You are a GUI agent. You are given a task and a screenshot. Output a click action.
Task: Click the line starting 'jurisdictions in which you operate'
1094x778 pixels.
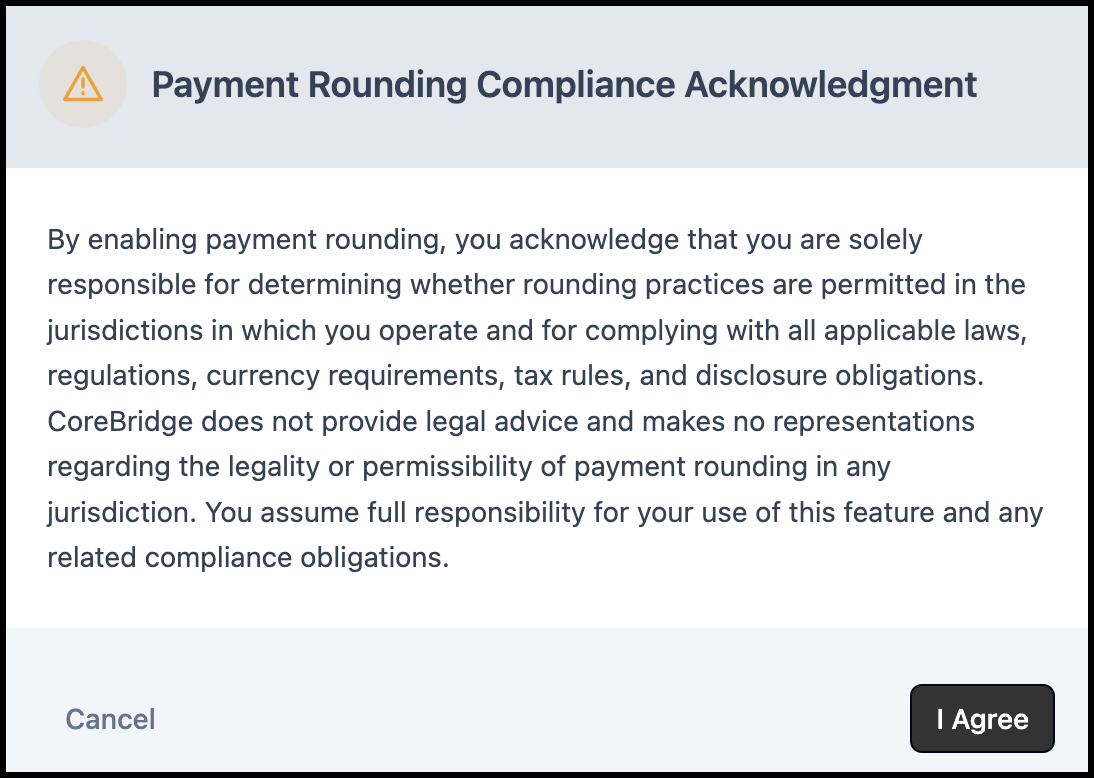click(x=537, y=331)
